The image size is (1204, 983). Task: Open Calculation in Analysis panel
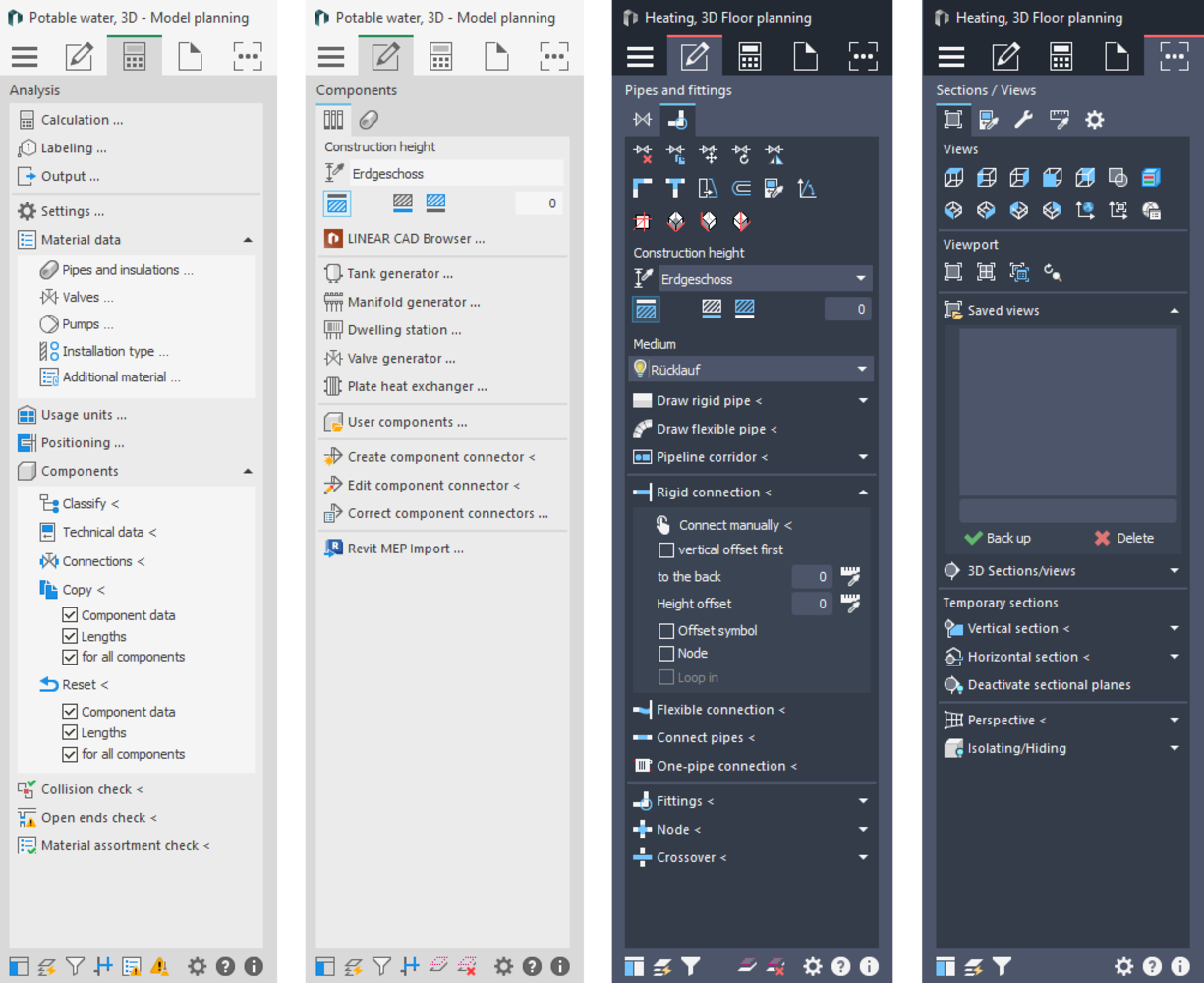(71, 120)
